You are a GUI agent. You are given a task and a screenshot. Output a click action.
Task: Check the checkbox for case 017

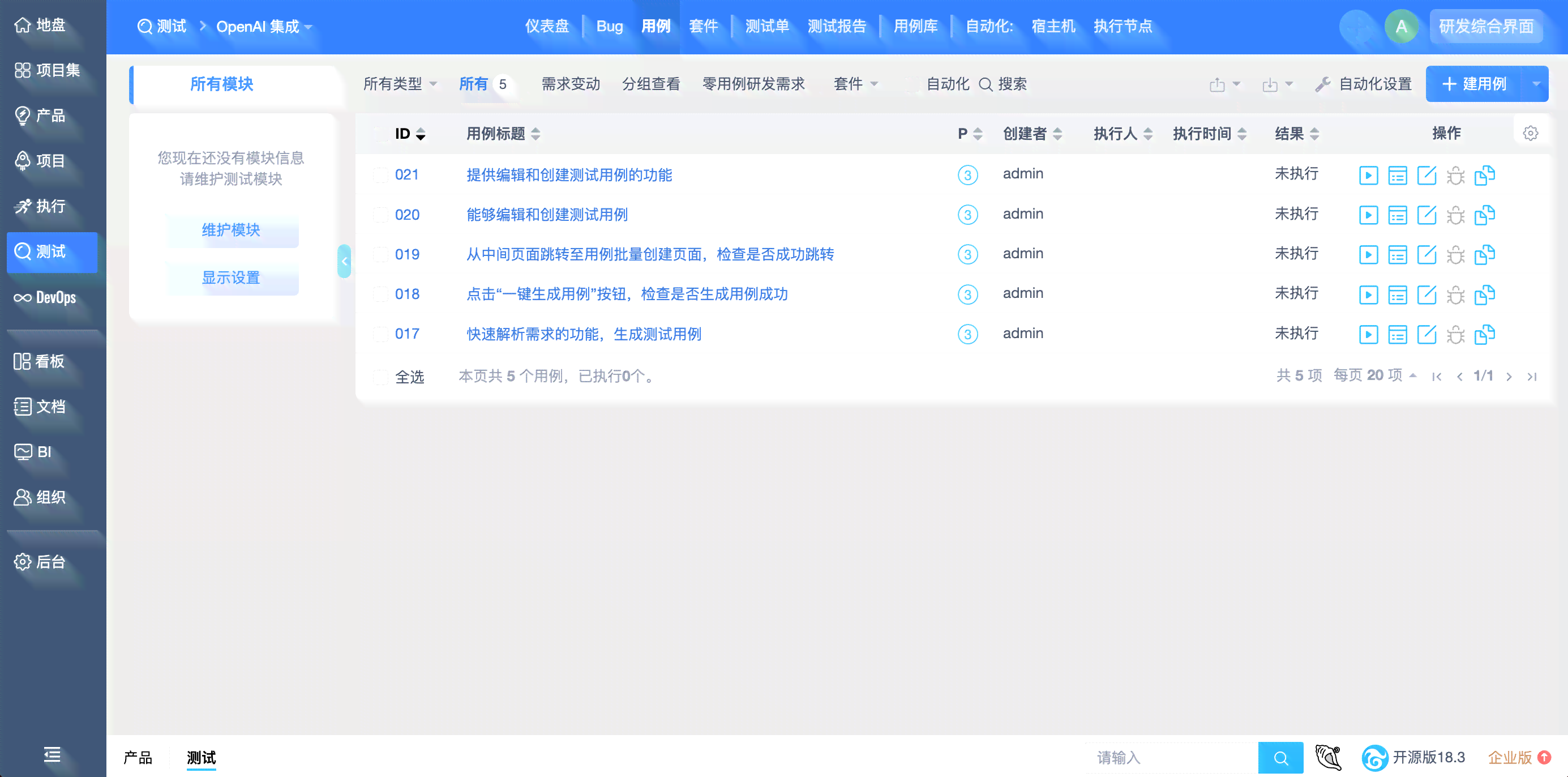click(x=381, y=334)
